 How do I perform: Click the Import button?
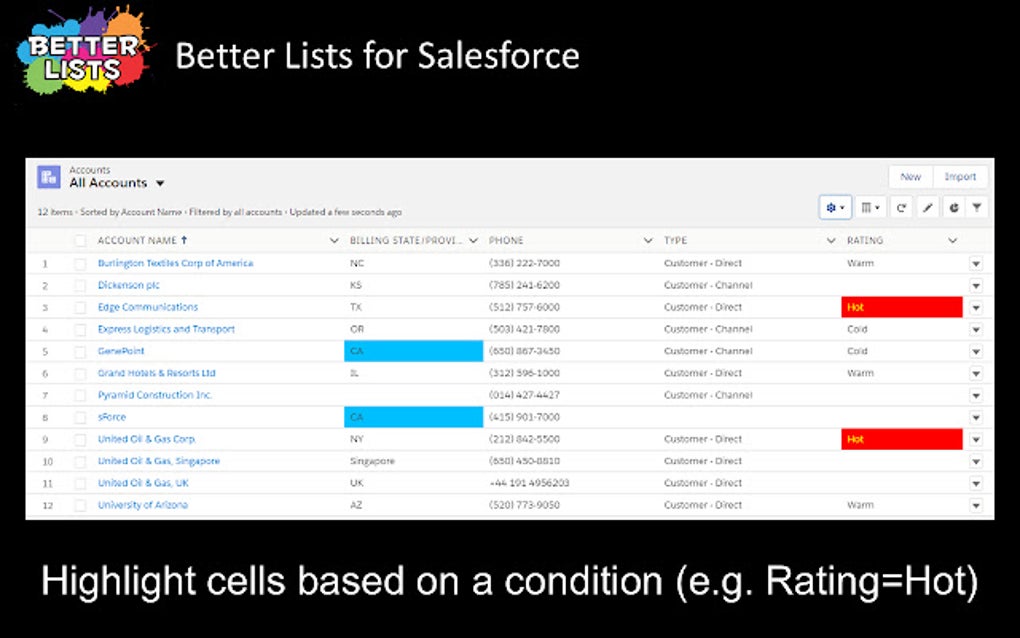(x=960, y=176)
